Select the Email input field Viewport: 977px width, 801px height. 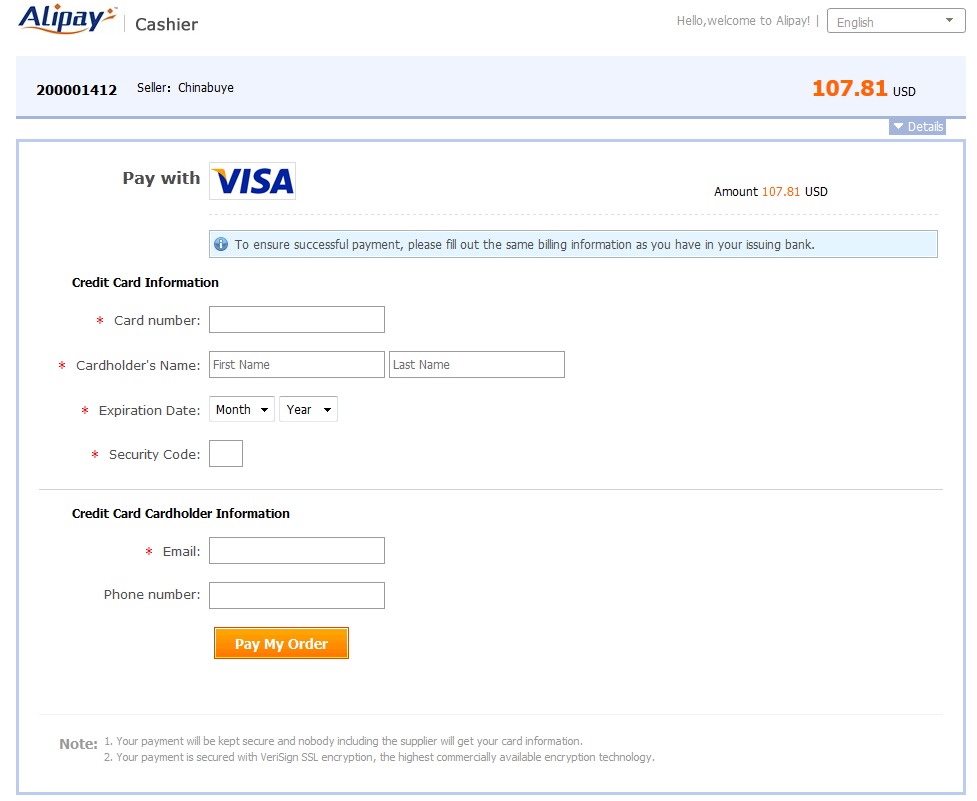coord(296,551)
